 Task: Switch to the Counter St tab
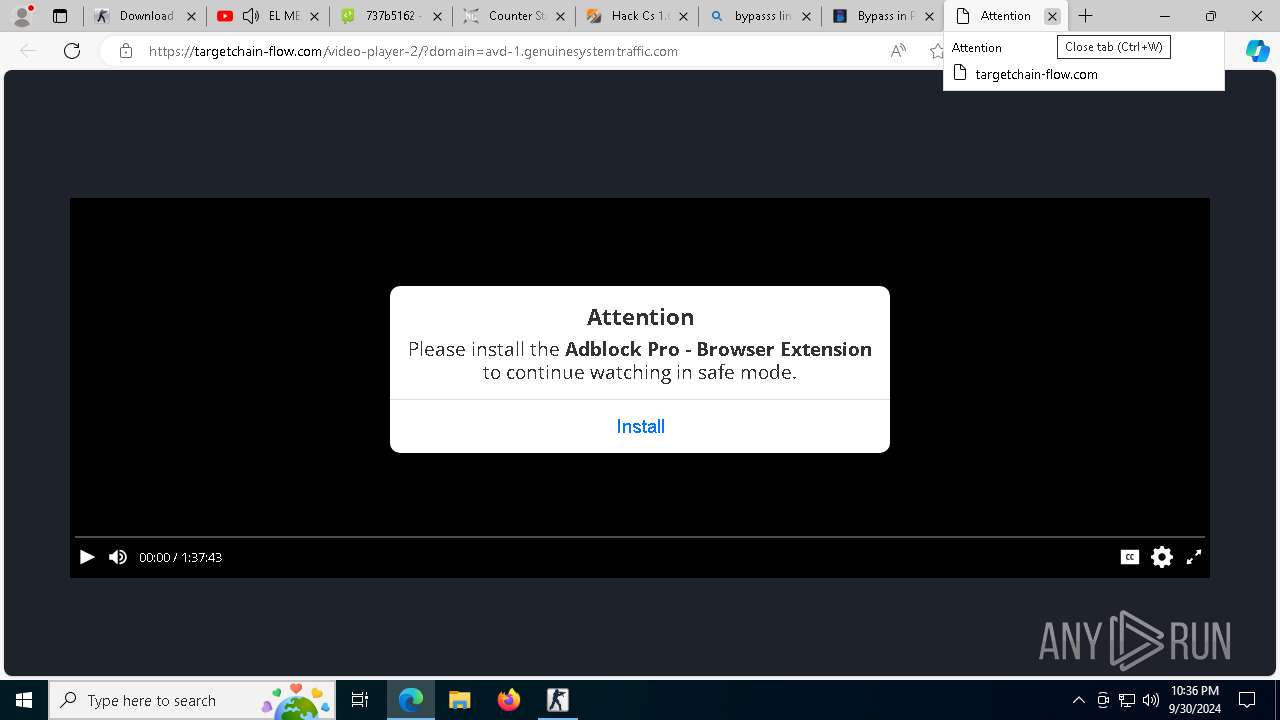pyautogui.click(x=514, y=16)
